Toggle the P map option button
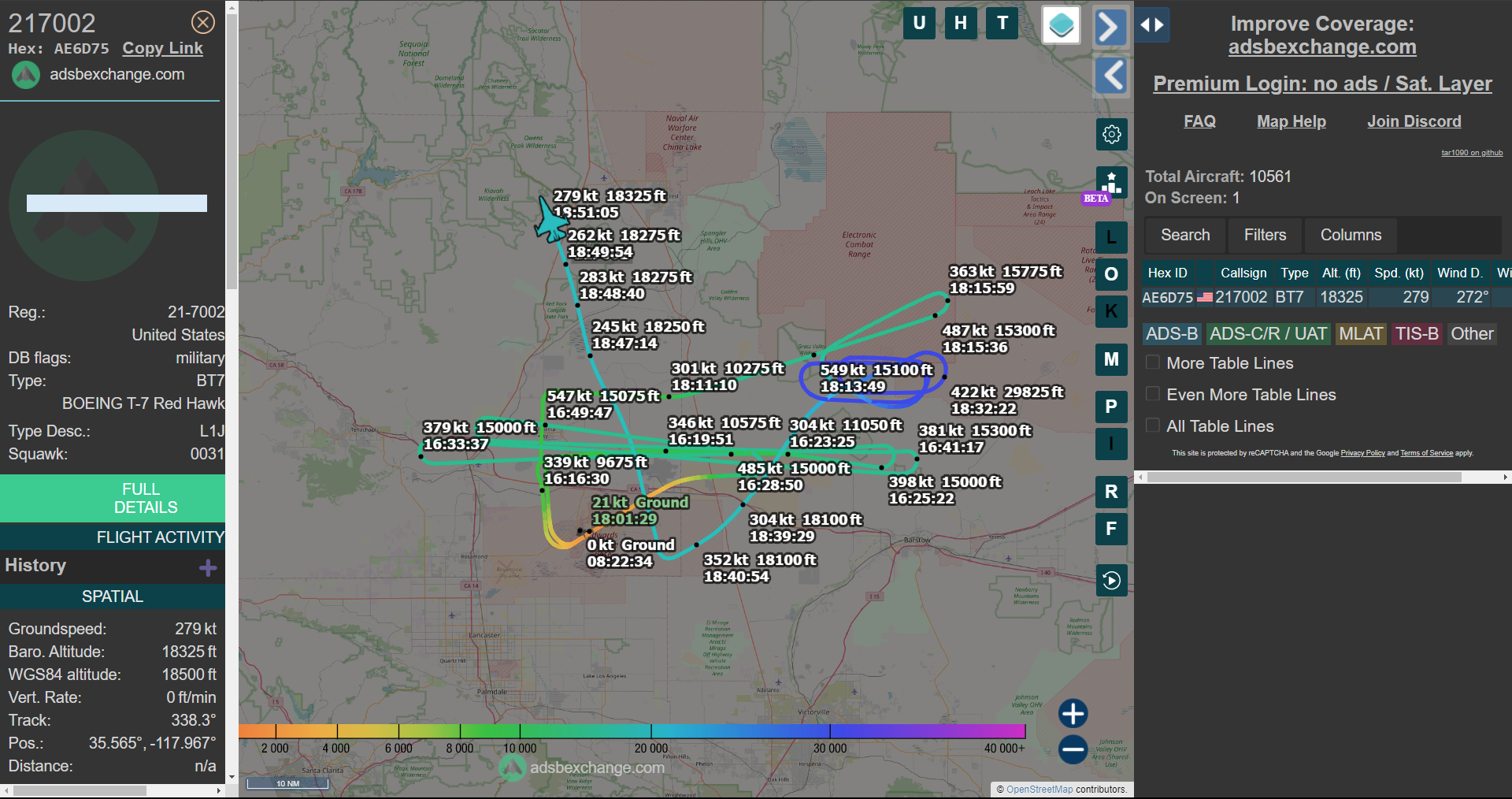The height and width of the screenshot is (799, 1512). 1111,407
